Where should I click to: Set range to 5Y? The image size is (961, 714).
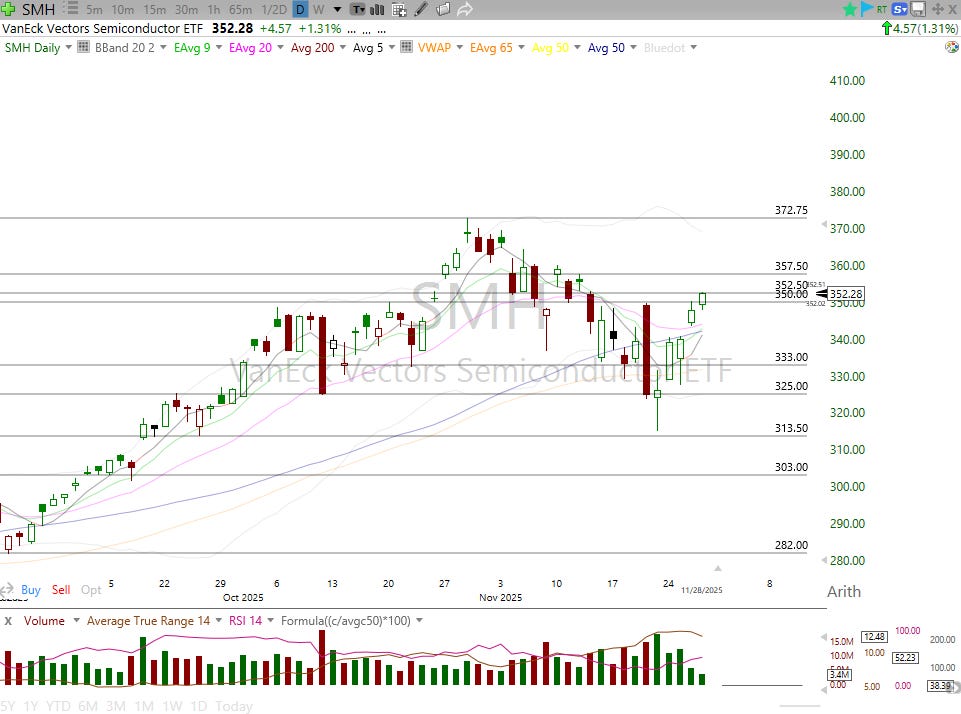tap(9, 706)
